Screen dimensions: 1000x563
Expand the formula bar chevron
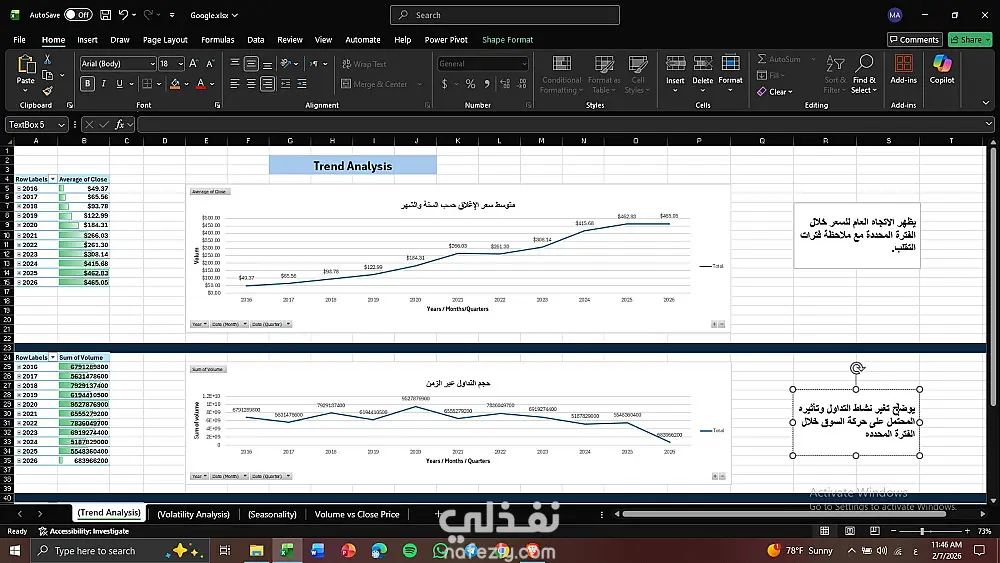coord(989,124)
